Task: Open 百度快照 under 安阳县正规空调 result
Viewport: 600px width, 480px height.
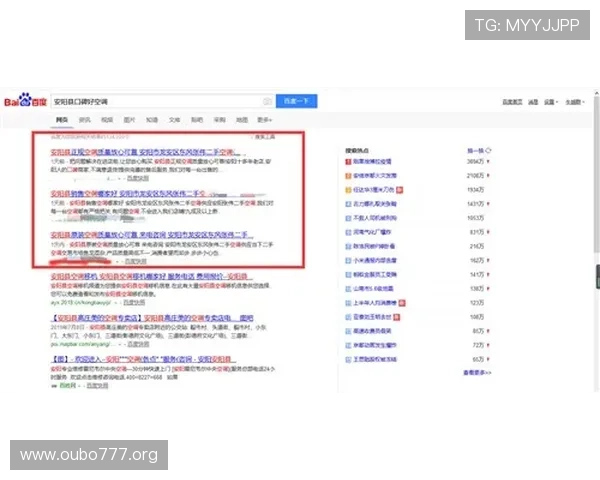Action: pyautogui.click(x=138, y=178)
